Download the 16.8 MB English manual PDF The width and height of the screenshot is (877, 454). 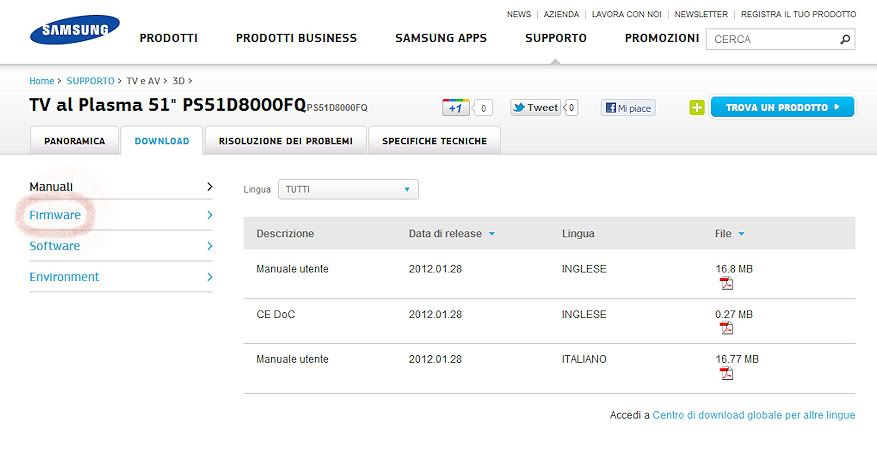point(726,283)
